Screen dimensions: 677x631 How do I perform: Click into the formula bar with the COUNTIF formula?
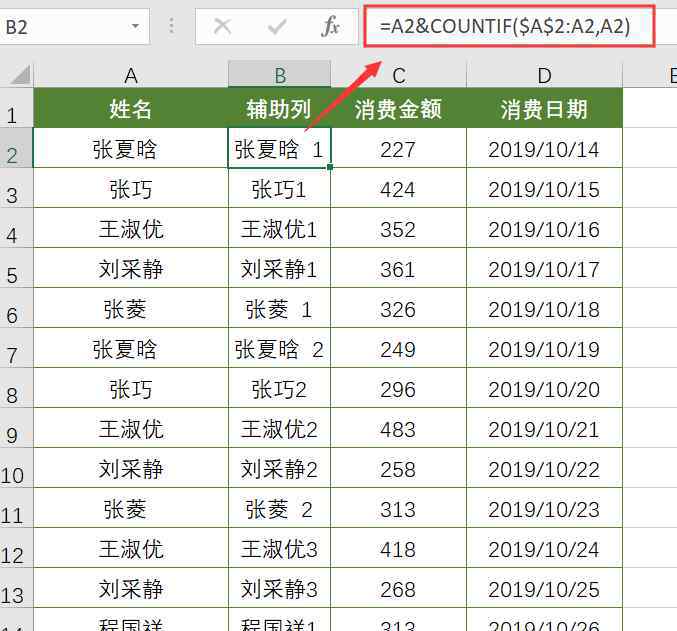tap(509, 26)
